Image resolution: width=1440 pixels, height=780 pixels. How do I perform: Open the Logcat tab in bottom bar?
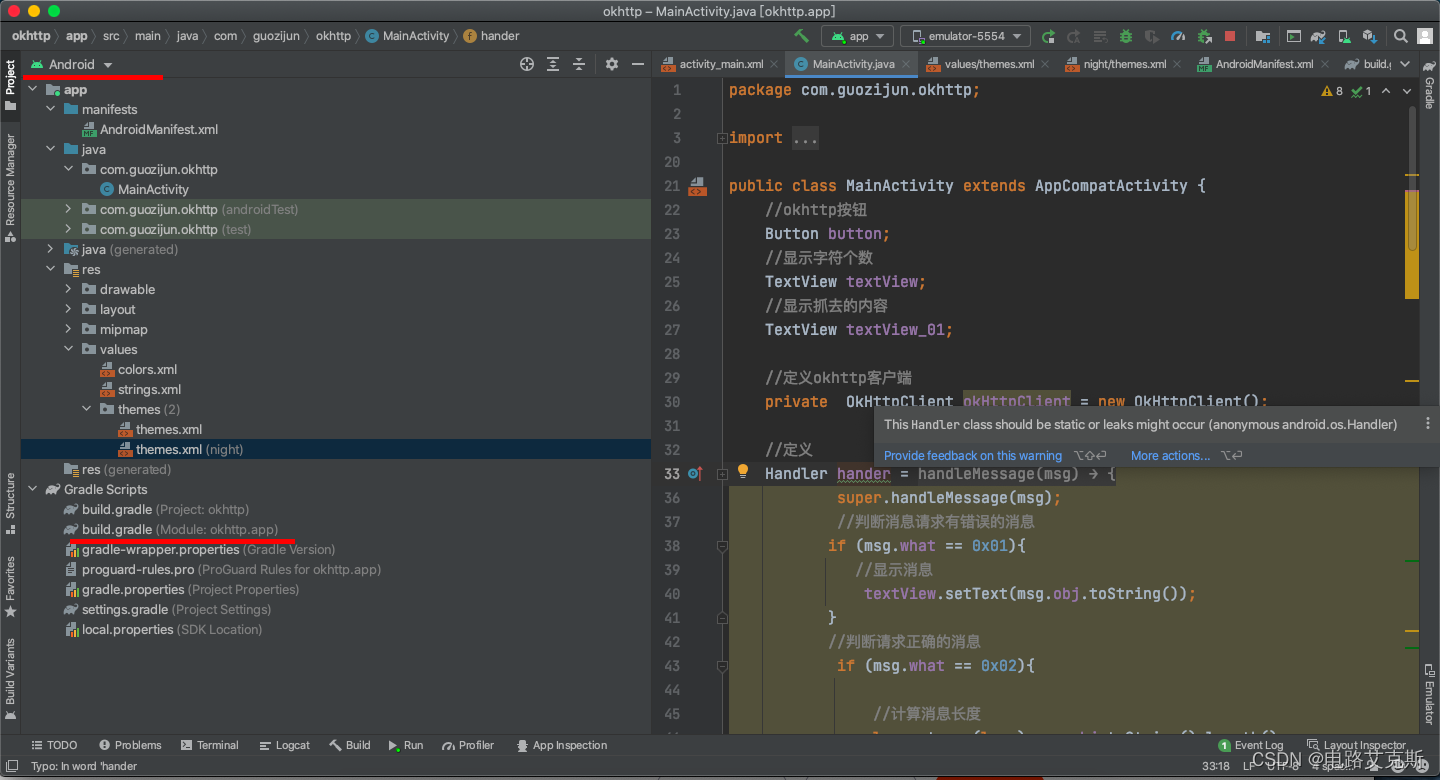[285, 745]
